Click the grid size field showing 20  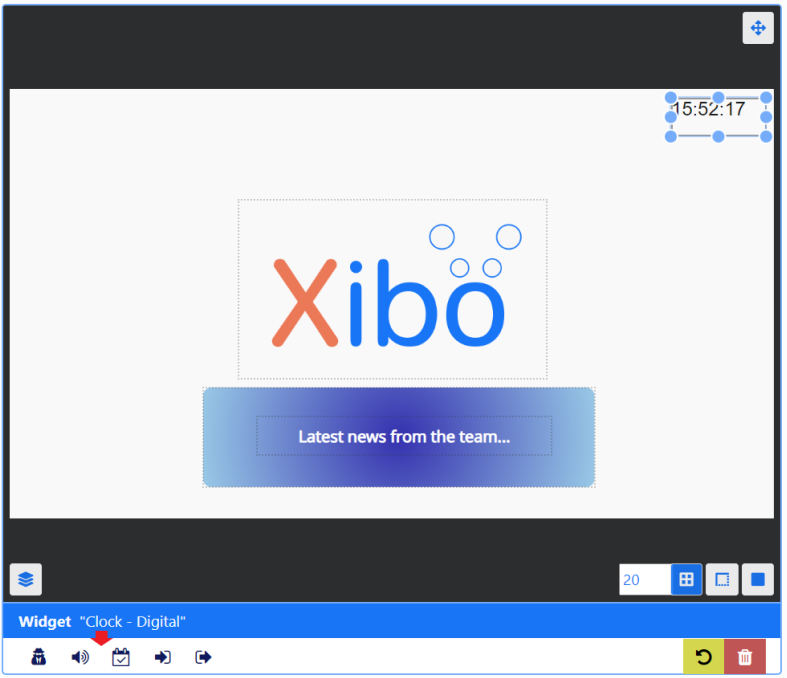point(643,579)
